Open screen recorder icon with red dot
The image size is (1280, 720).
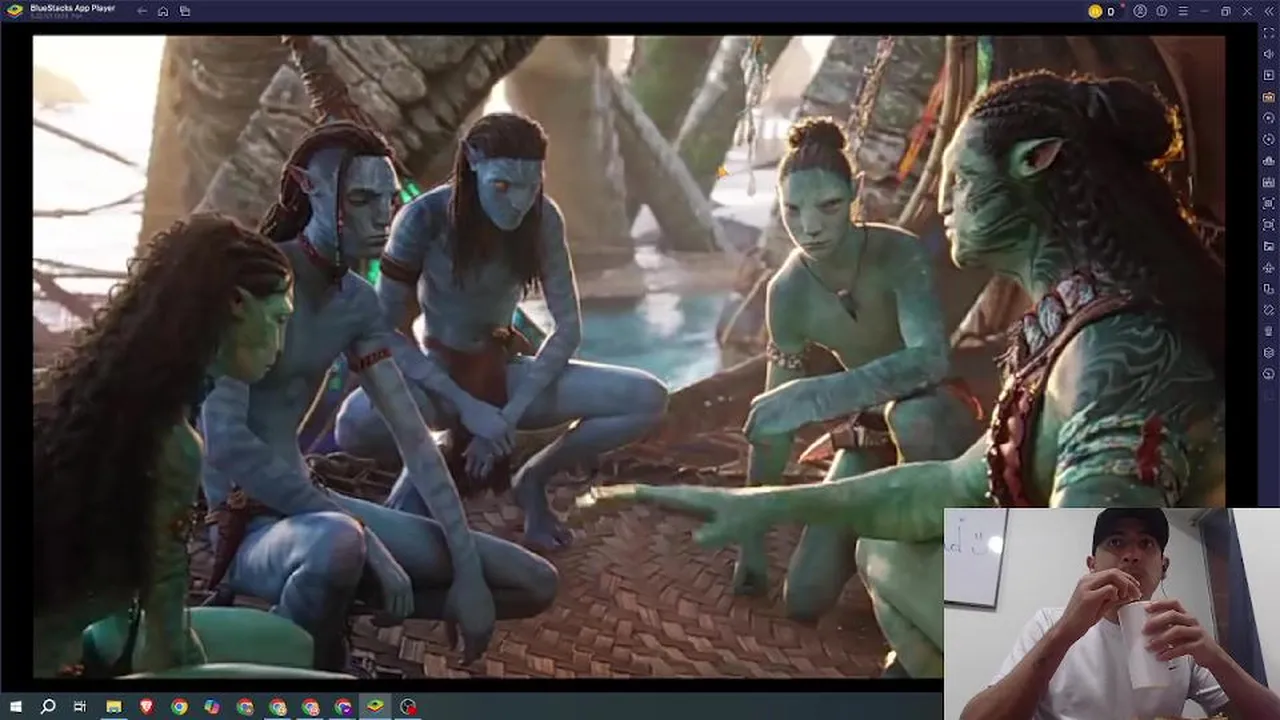408,707
